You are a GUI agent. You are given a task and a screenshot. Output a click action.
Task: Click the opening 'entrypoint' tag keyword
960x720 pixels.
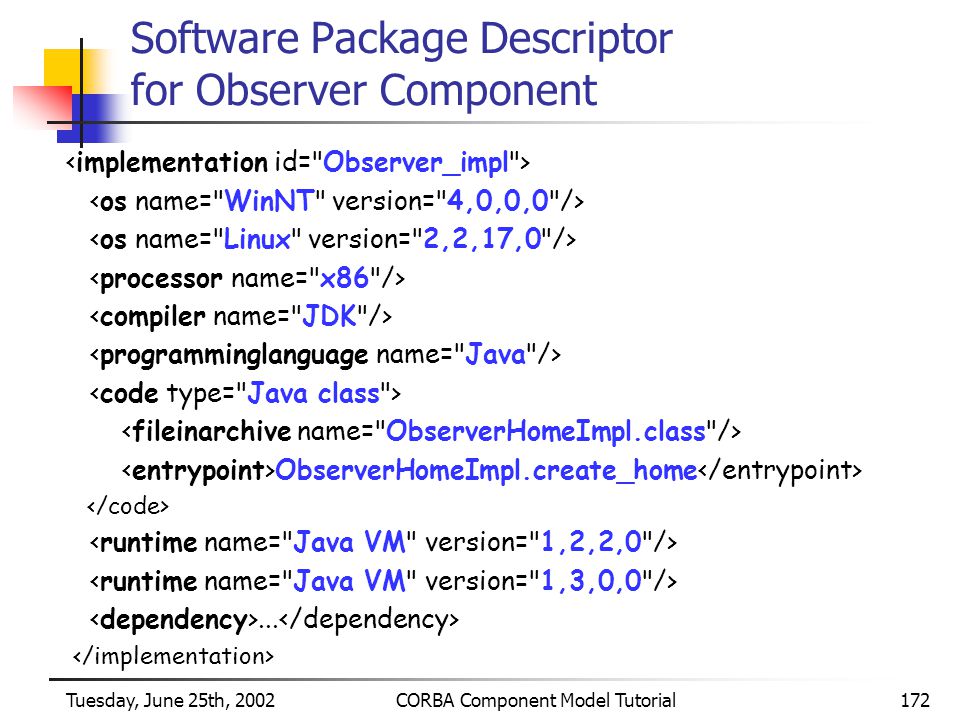[198, 471]
